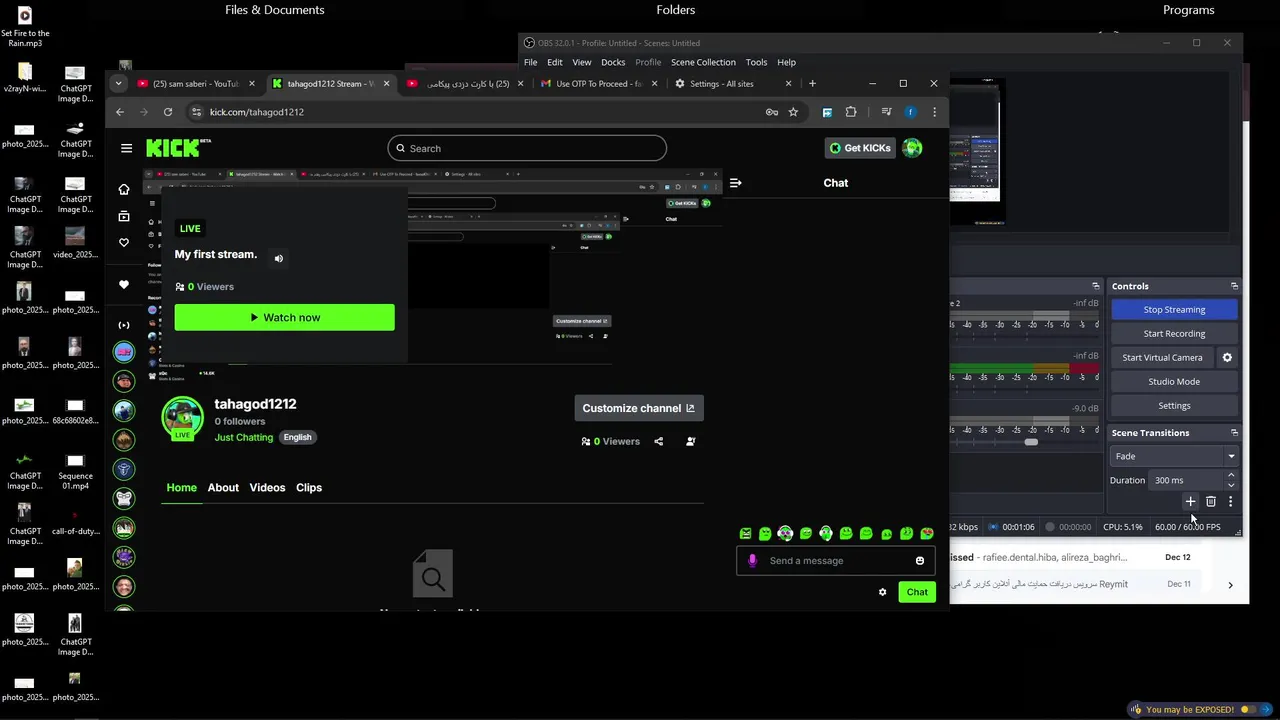Switch to Settings - All sites tab
The height and width of the screenshot is (720, 1280).
[735, 84]
